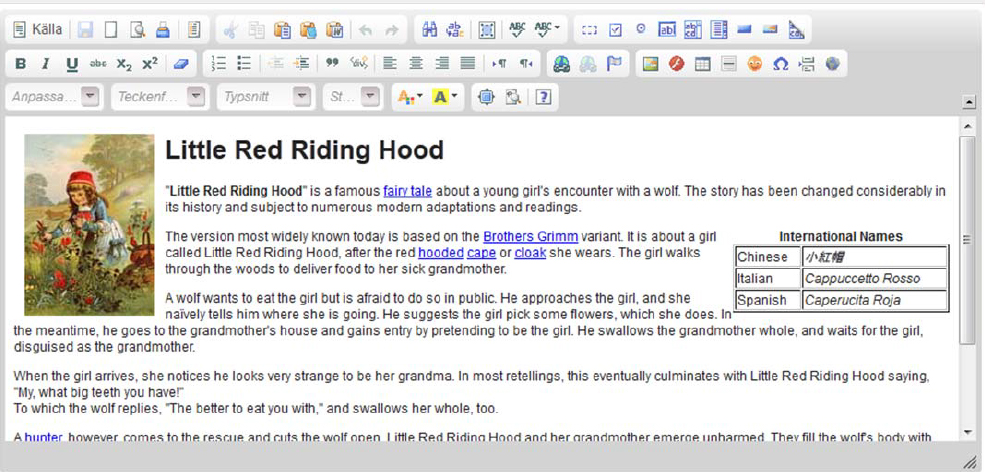Insert an image button
985x472 pixels.
pyautogui.click(x=770, y=30)
